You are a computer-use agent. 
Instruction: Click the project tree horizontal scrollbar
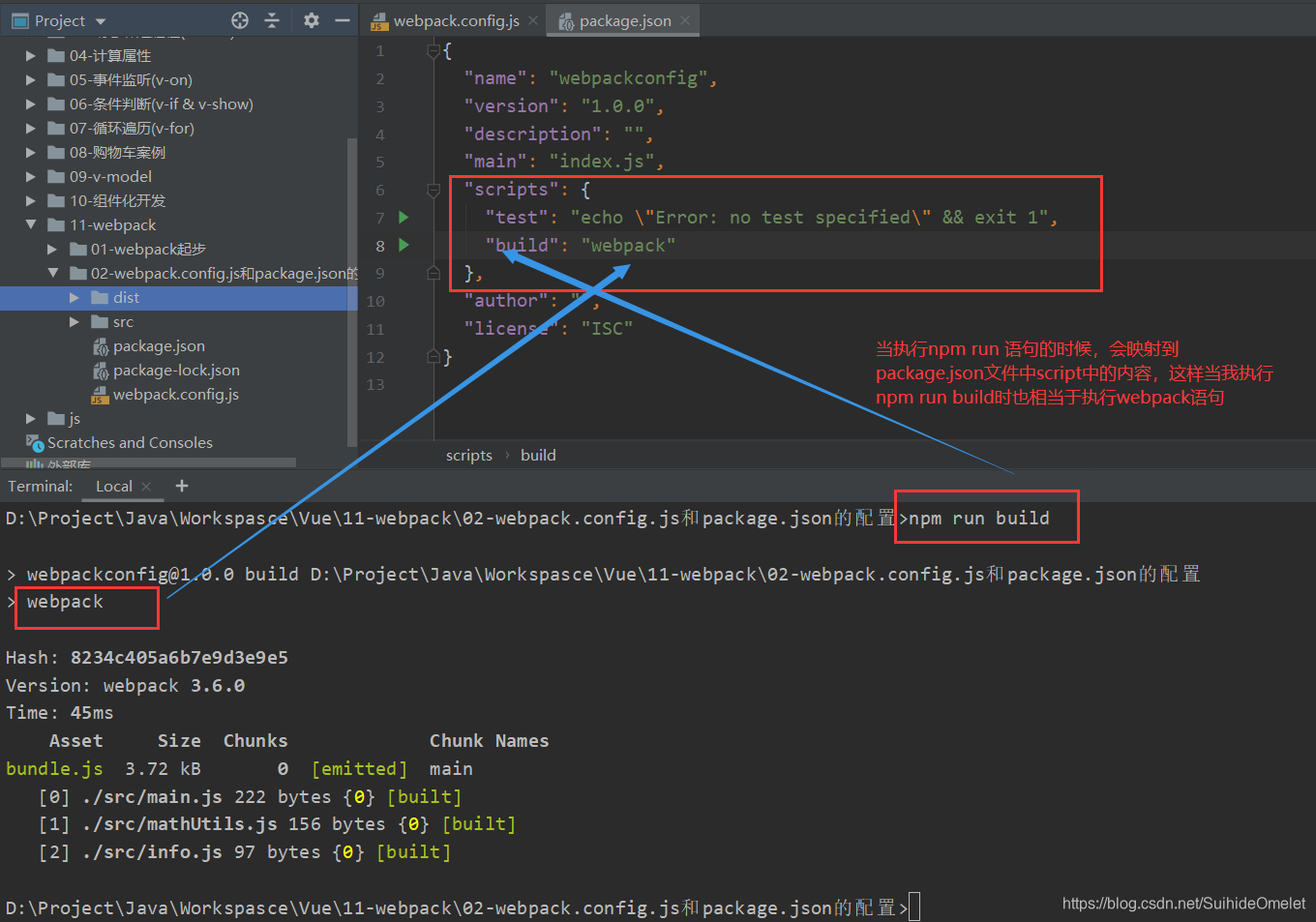(148, 463)
